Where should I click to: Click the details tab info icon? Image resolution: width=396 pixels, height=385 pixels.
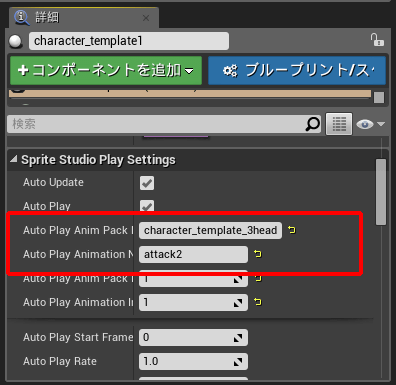click(22, 17)
